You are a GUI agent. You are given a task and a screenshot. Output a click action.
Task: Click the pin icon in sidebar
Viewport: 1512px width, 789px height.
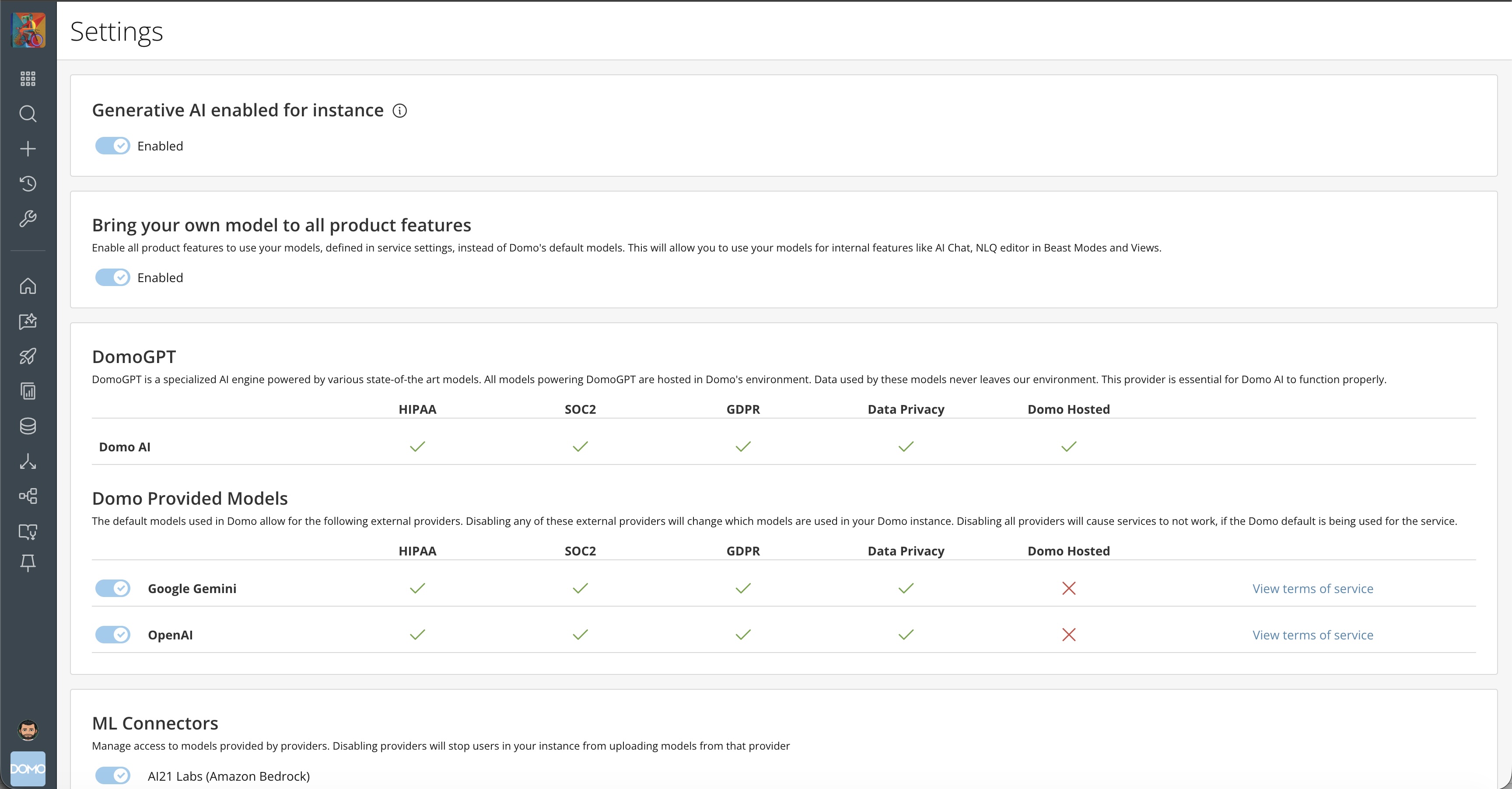tap(28, 563)
